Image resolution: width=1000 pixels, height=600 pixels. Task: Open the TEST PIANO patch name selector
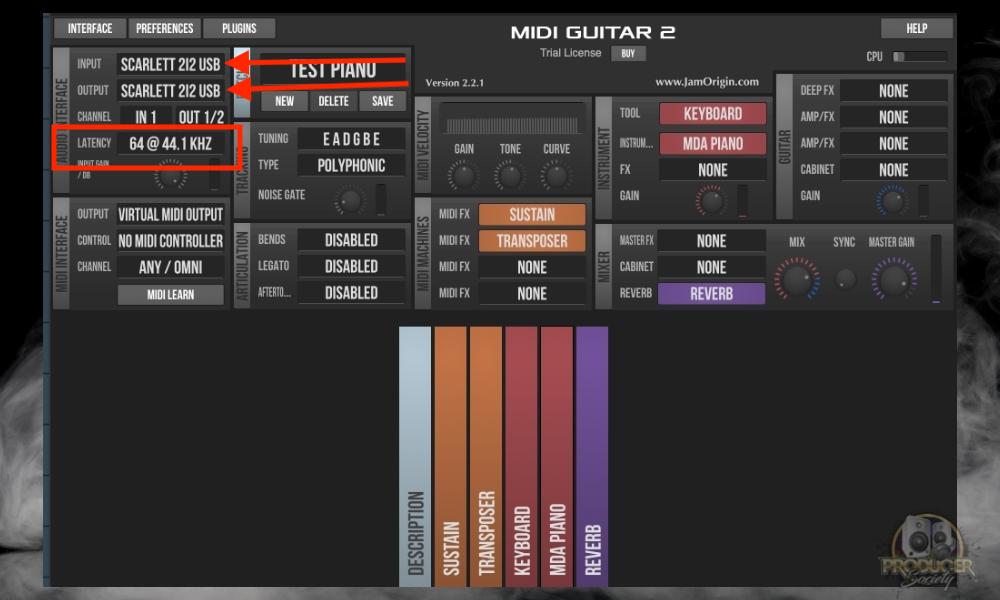click(333, 70)
